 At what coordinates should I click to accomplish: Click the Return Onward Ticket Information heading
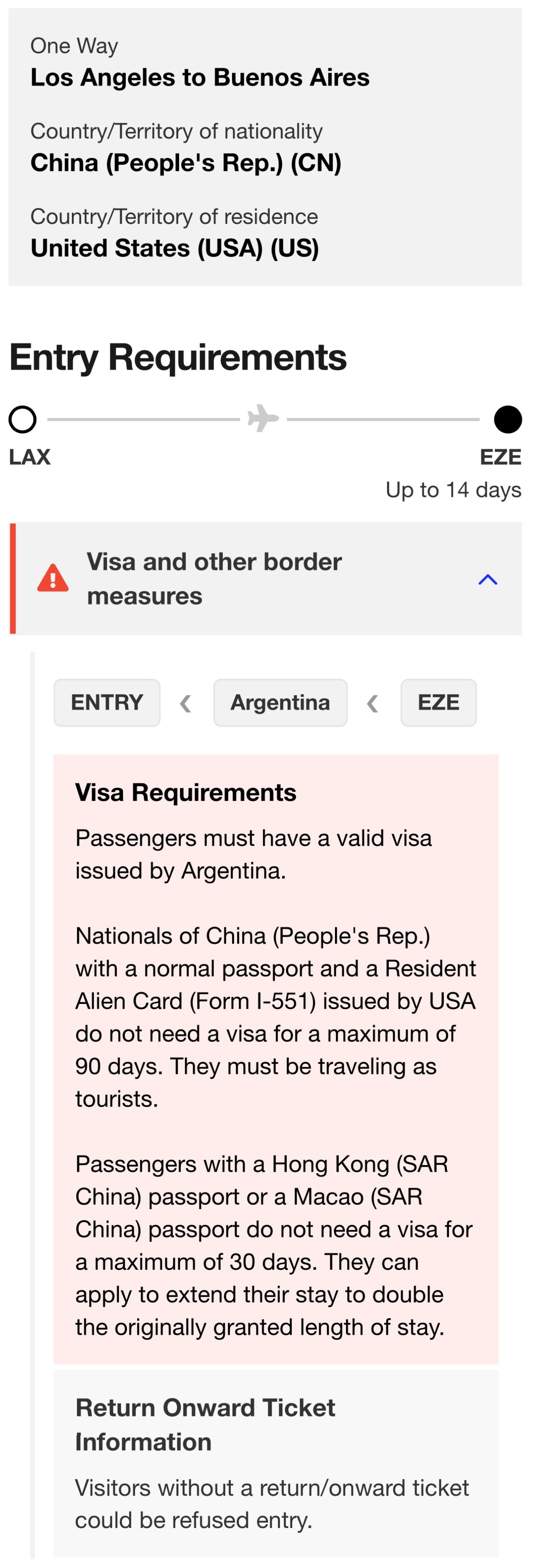205,1424
